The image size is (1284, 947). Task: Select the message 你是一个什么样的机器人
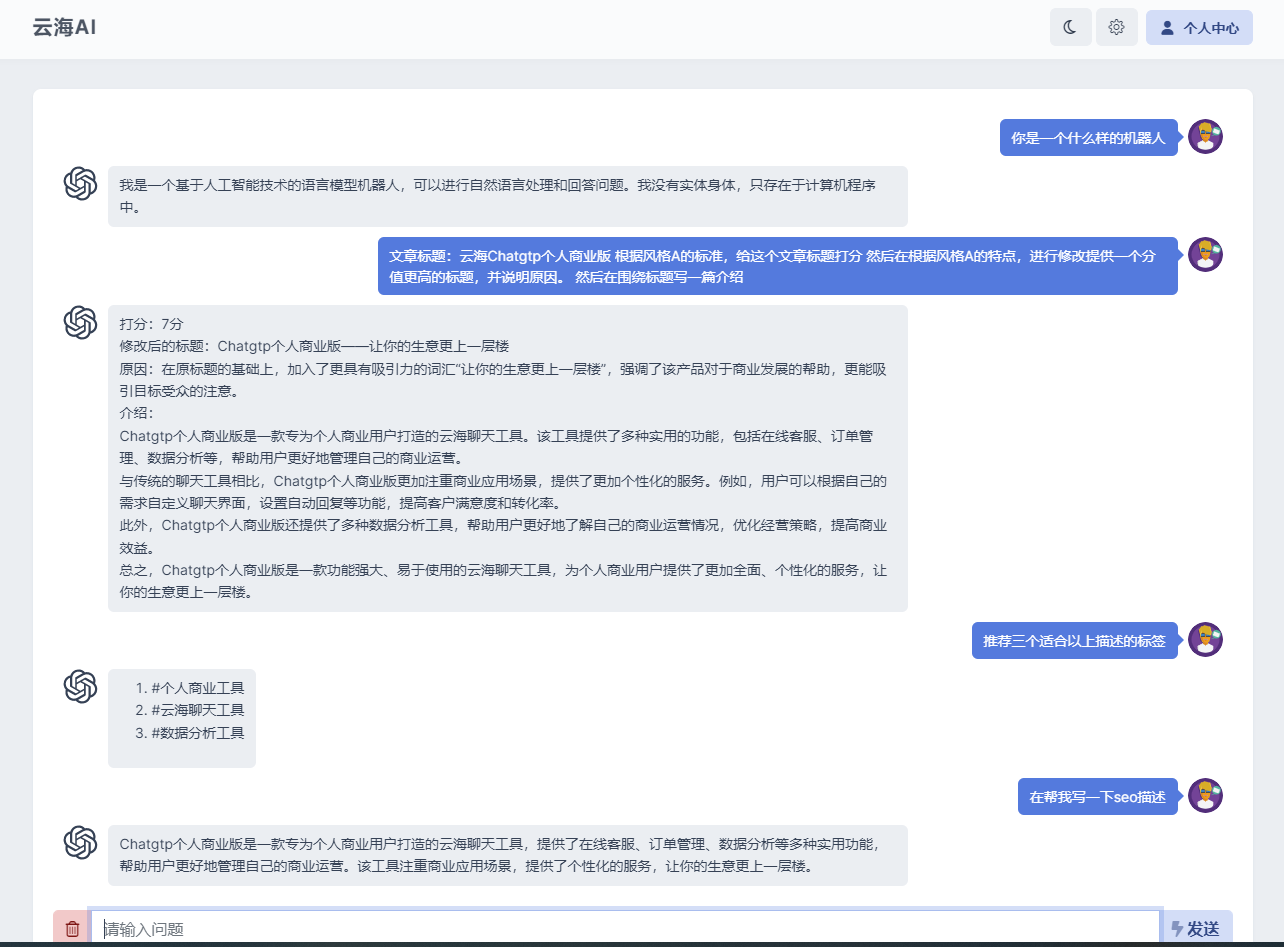click(1088, 138)
